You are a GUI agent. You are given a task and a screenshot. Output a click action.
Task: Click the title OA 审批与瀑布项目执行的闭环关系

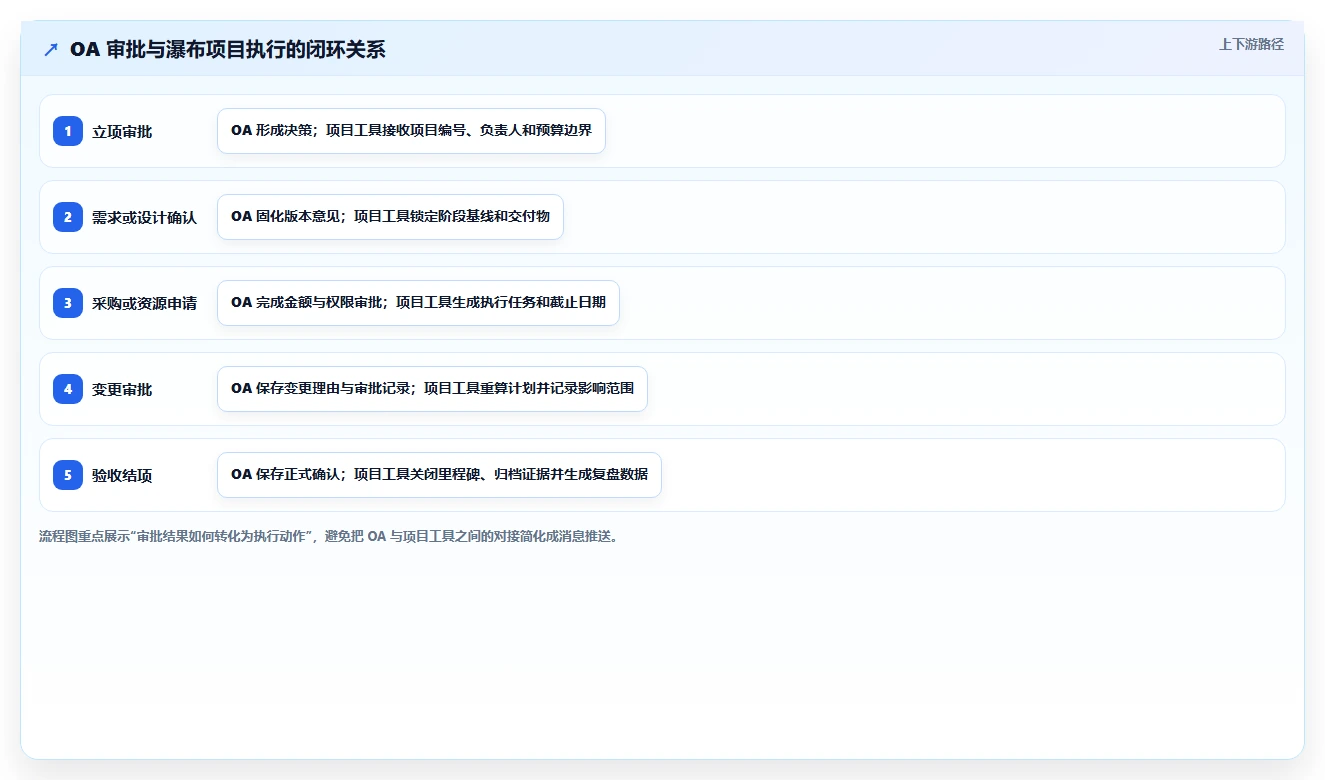coord(228,49)
